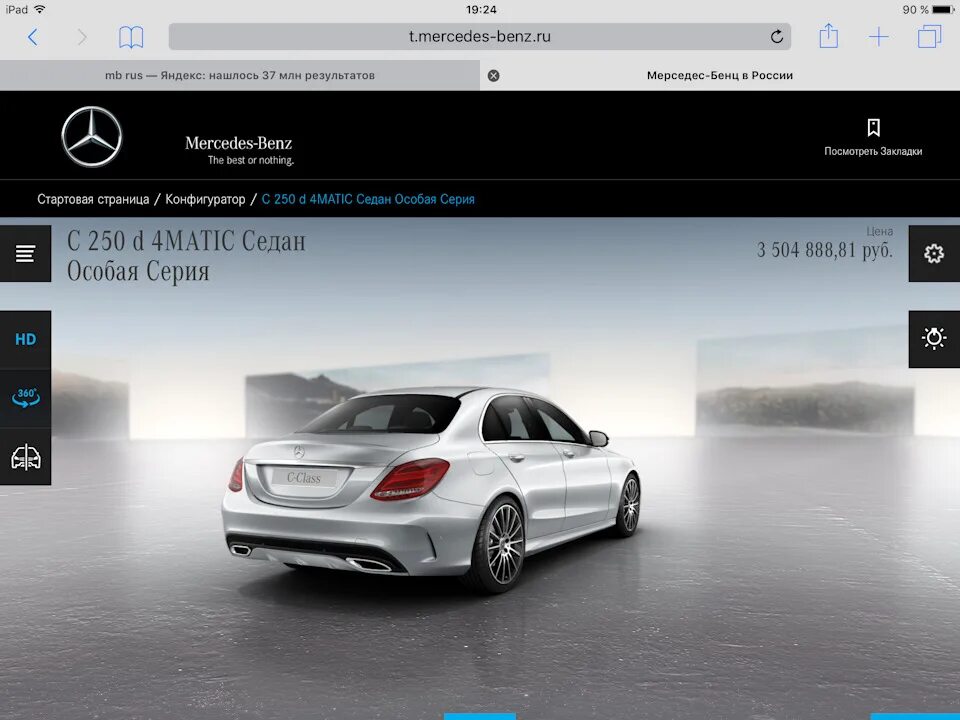This screenshot has height=720, width=960.
Task: Activate the 360° rotation view
Action: click(x=25, y=398)
